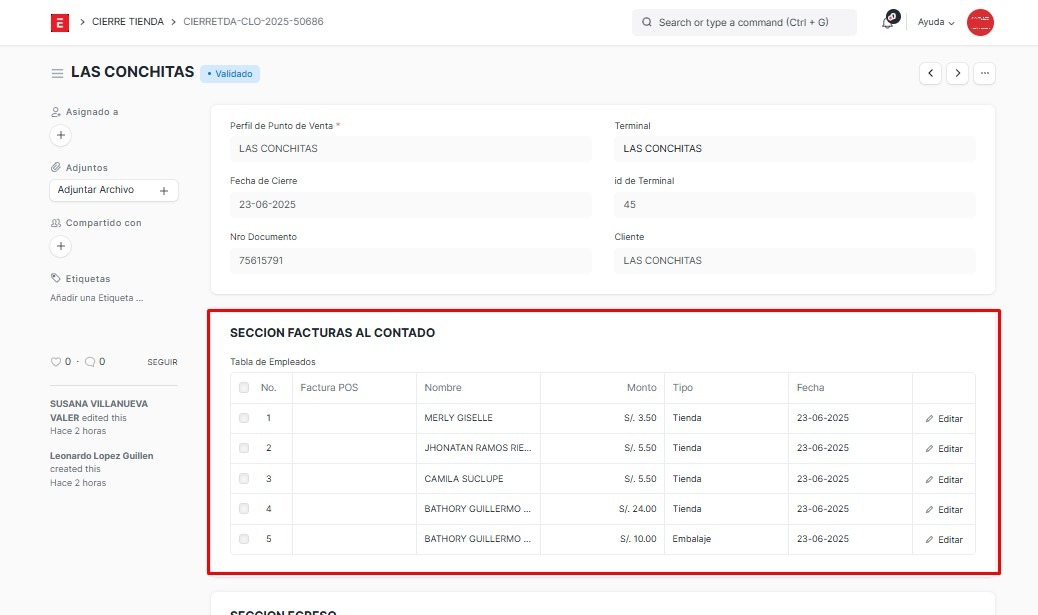This screenshot has width=1038, height=615.
Task: Check the row 3 CAMILA SUCLUPE checkbox
Action: (x=244, y=479)
